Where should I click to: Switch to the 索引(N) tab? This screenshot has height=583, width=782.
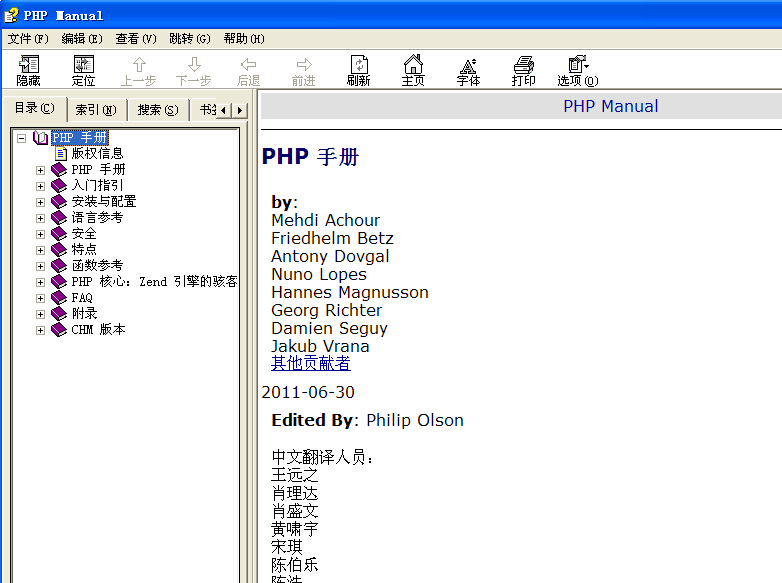click(x=96, y=110)
